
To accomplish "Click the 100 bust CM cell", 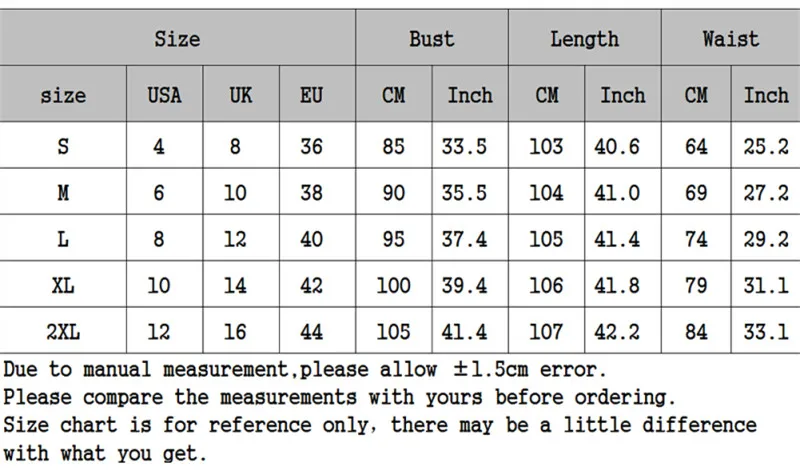I will pos(393,286).
